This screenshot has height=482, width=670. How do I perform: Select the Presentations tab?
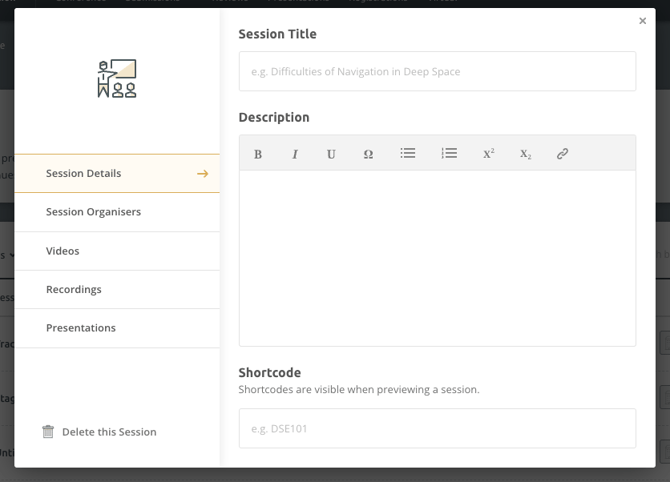81,328
